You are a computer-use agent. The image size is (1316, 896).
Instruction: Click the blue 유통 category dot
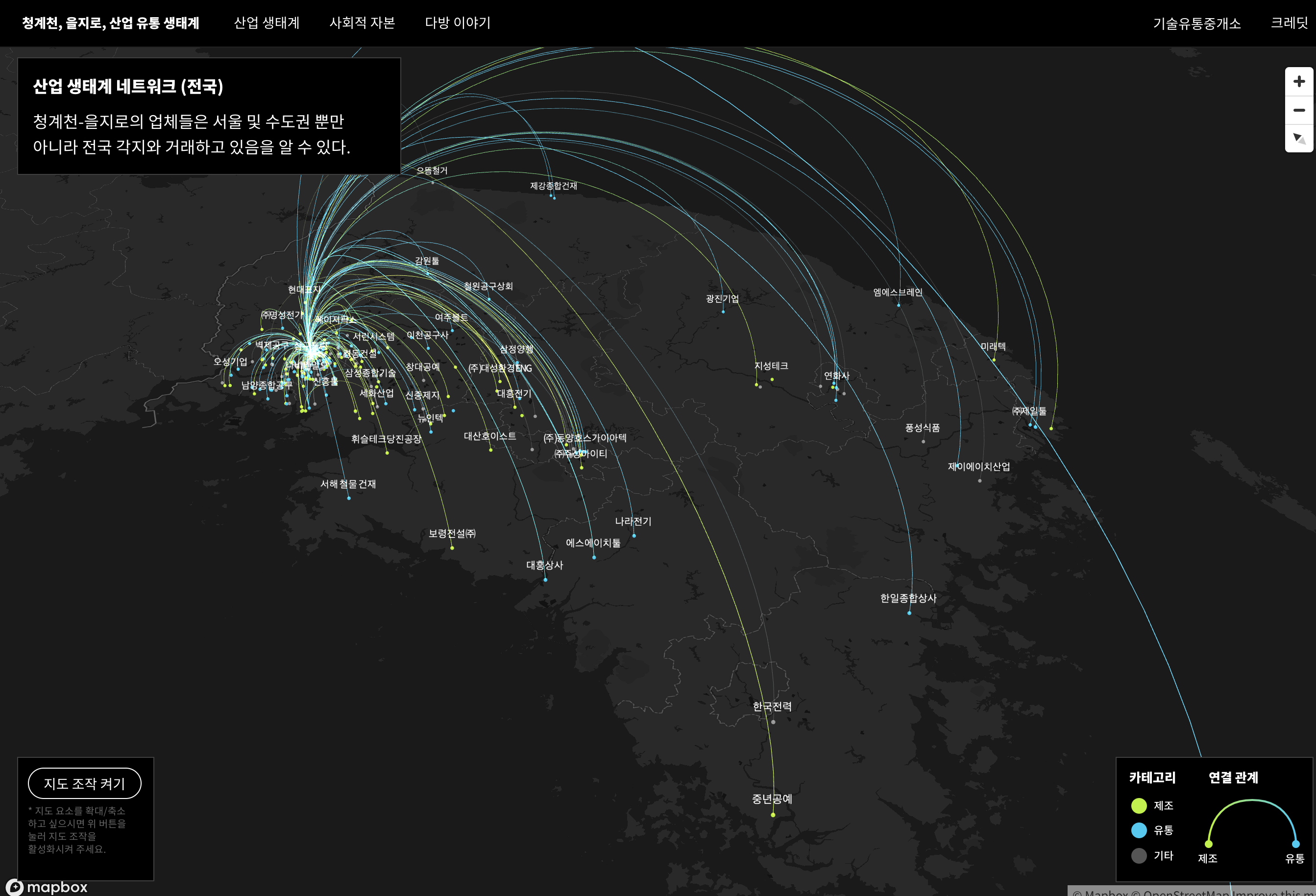[1138, 830]
